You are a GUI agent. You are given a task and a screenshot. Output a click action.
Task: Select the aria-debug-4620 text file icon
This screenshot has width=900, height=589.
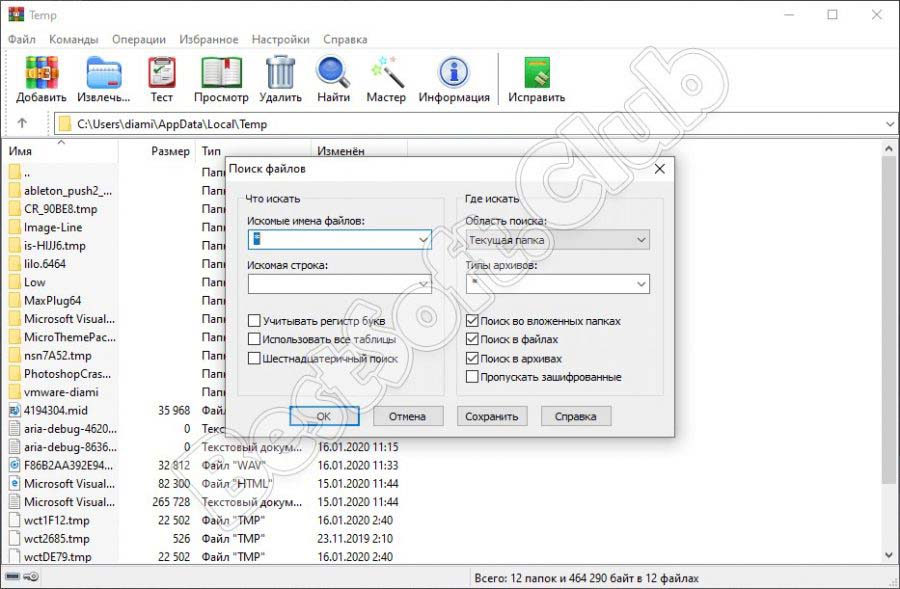point(15,429)
